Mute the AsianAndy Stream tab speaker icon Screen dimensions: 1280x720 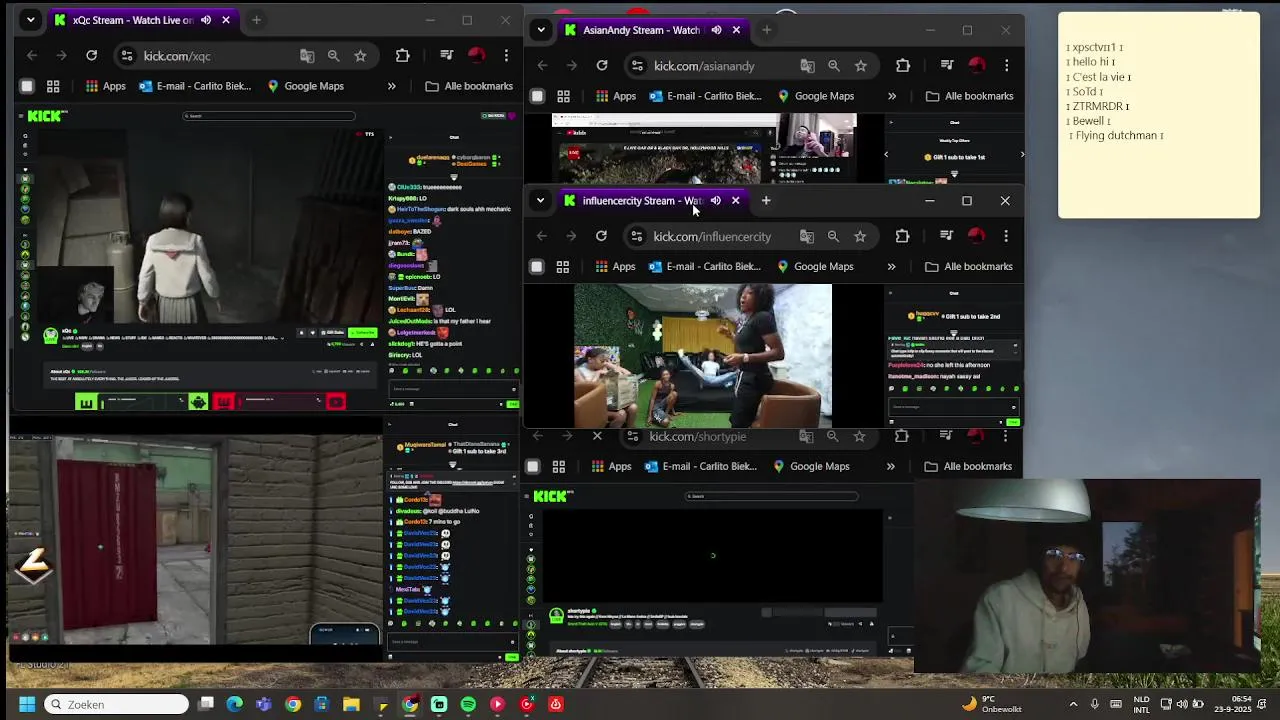(716, 30)
